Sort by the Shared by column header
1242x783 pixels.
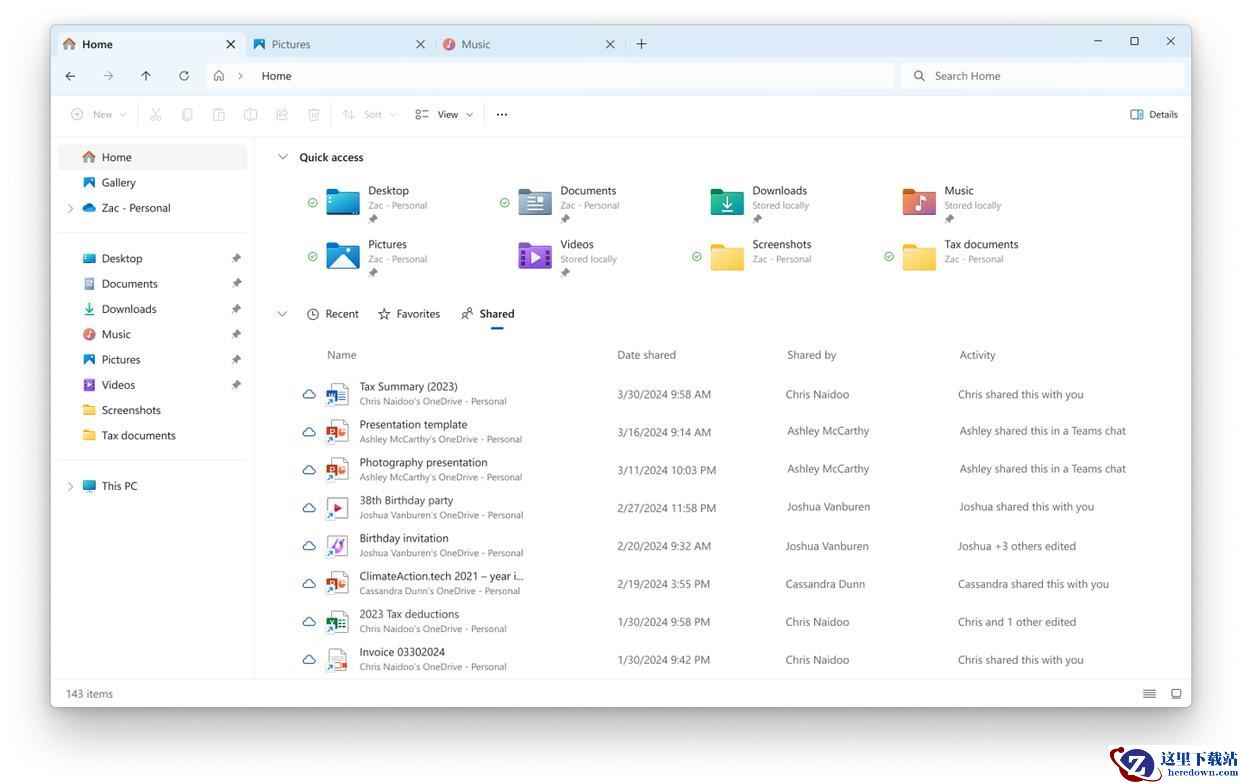(811, 355)
